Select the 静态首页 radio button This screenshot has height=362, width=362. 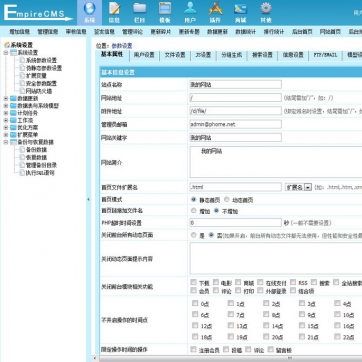coord(194,200)
